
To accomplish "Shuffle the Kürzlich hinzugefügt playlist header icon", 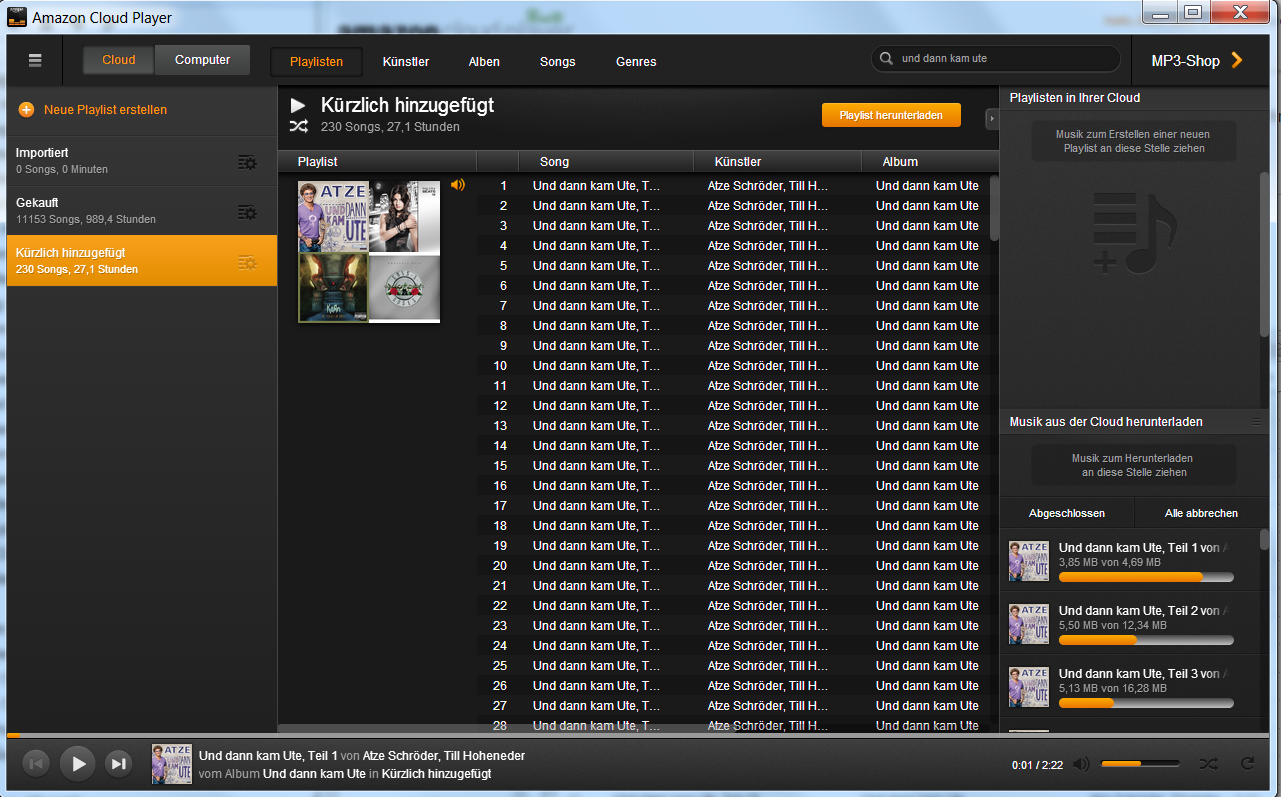I will click(x=298, y=126).
